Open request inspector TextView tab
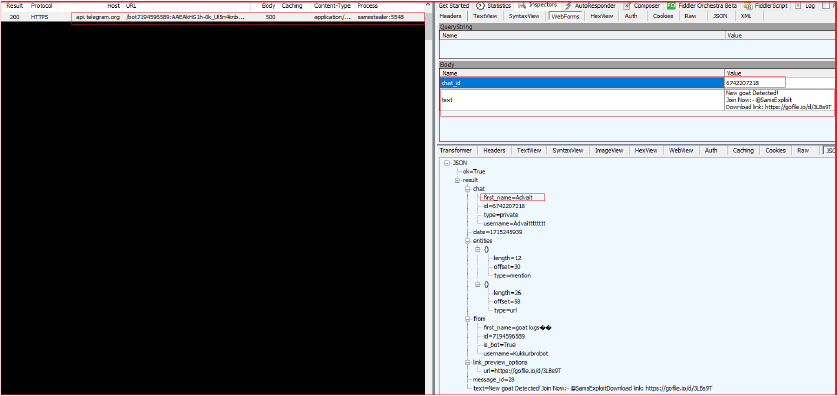 click(485, 16)
